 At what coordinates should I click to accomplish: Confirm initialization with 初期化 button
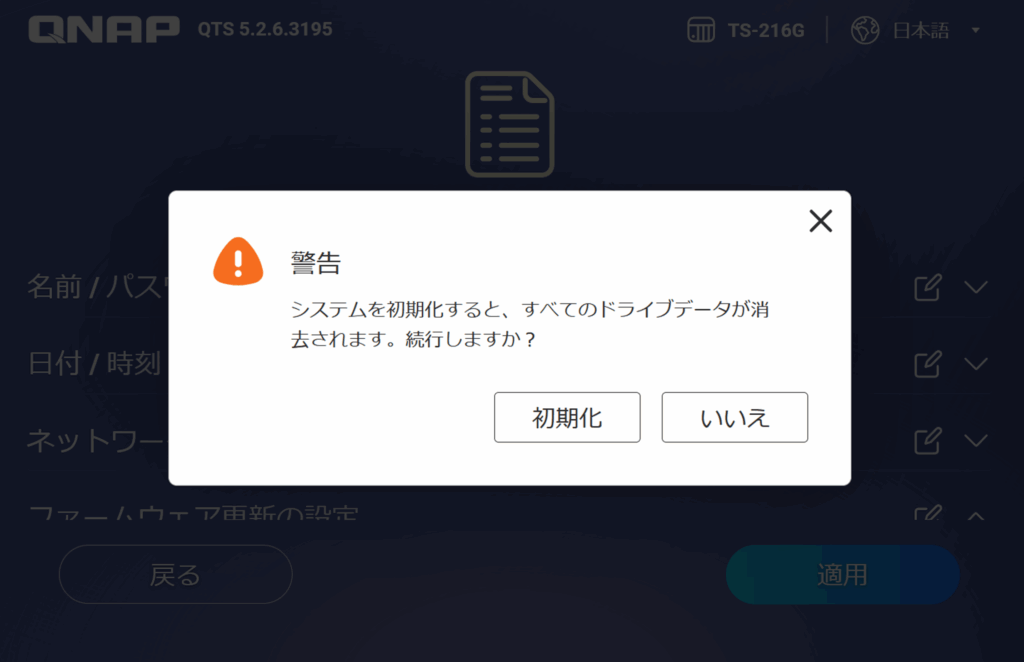(x=567, y=417)
